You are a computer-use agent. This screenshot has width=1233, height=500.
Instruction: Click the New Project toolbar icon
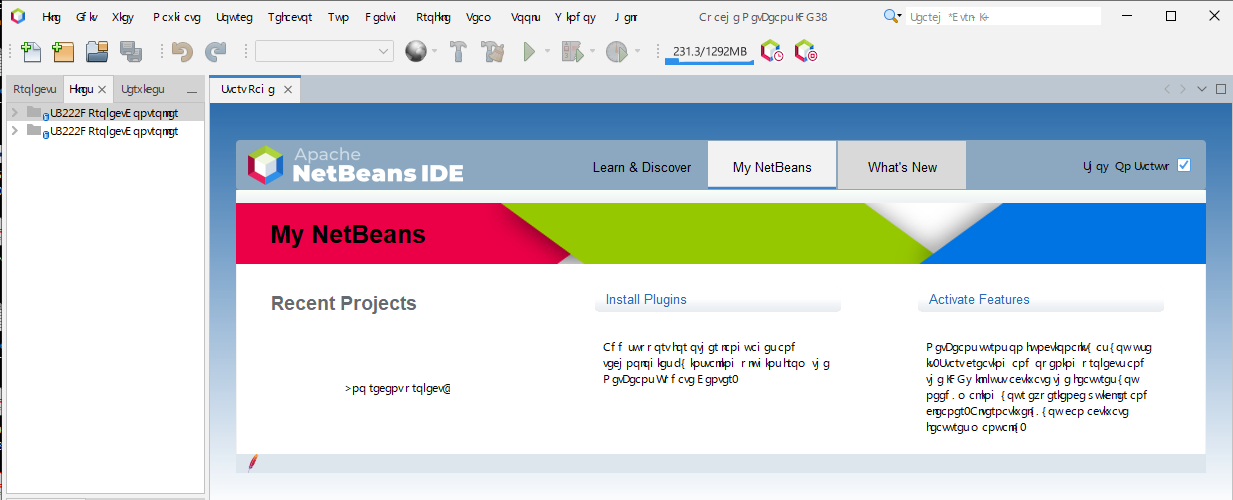[x=63, y=52]
